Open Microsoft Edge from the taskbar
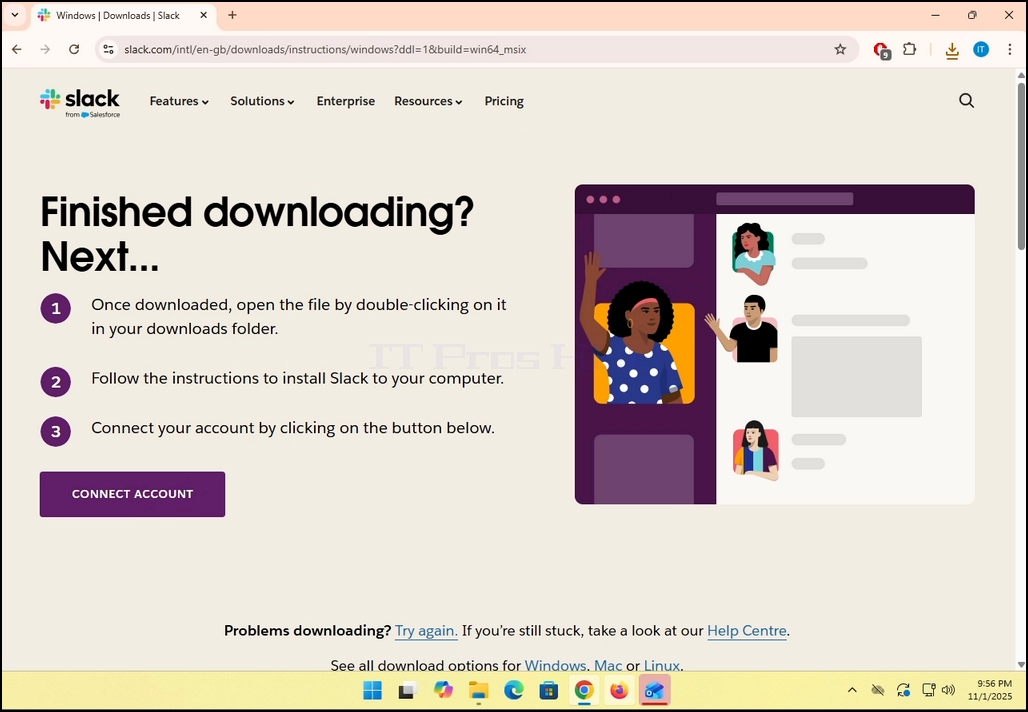The height and width of the screenshot is (712, 1028). (x=514, y=690)
